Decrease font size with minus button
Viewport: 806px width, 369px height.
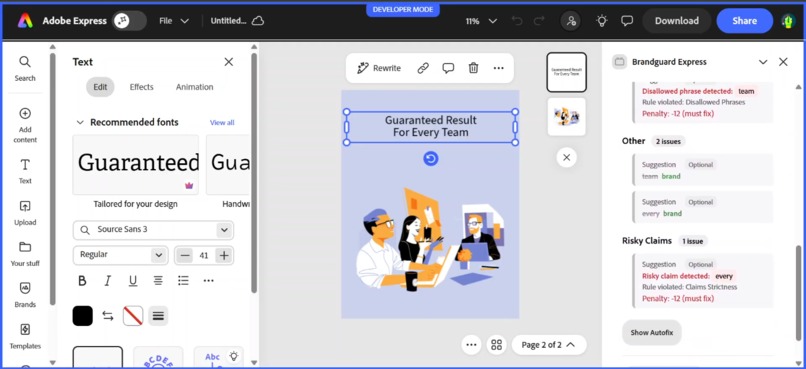coord(186,255)
